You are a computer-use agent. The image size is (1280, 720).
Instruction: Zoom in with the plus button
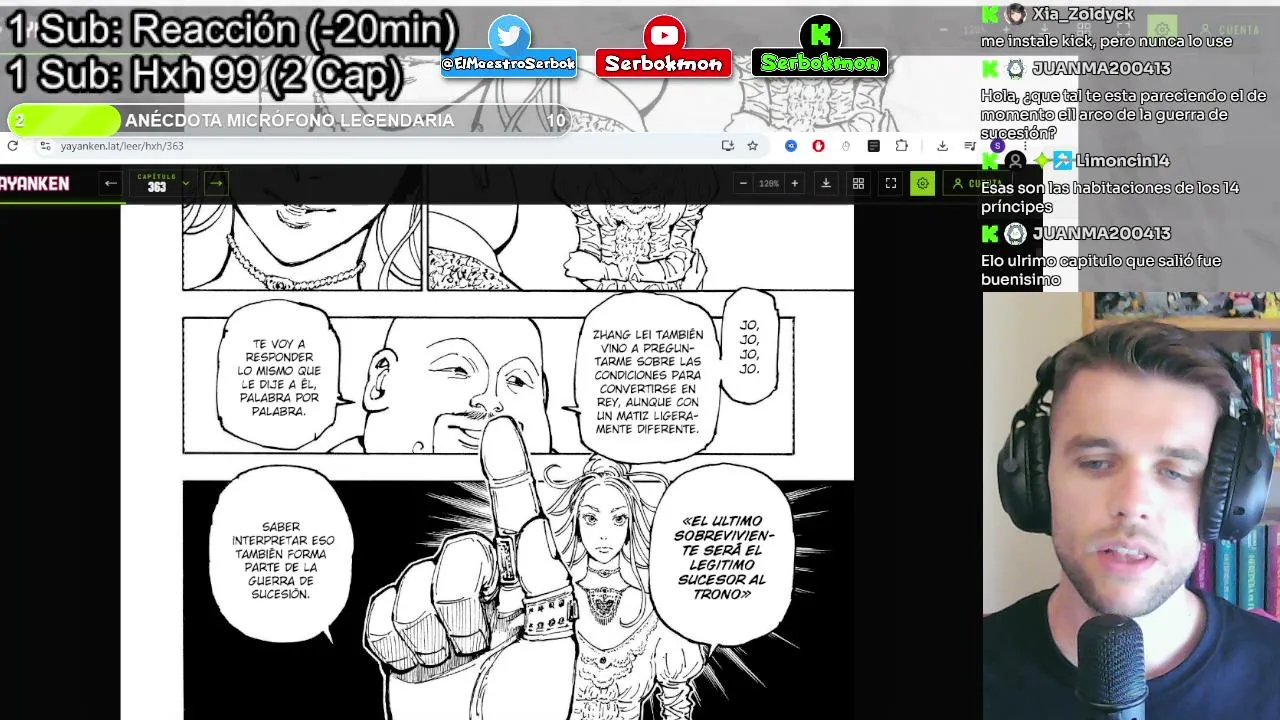tap(795, 183)
